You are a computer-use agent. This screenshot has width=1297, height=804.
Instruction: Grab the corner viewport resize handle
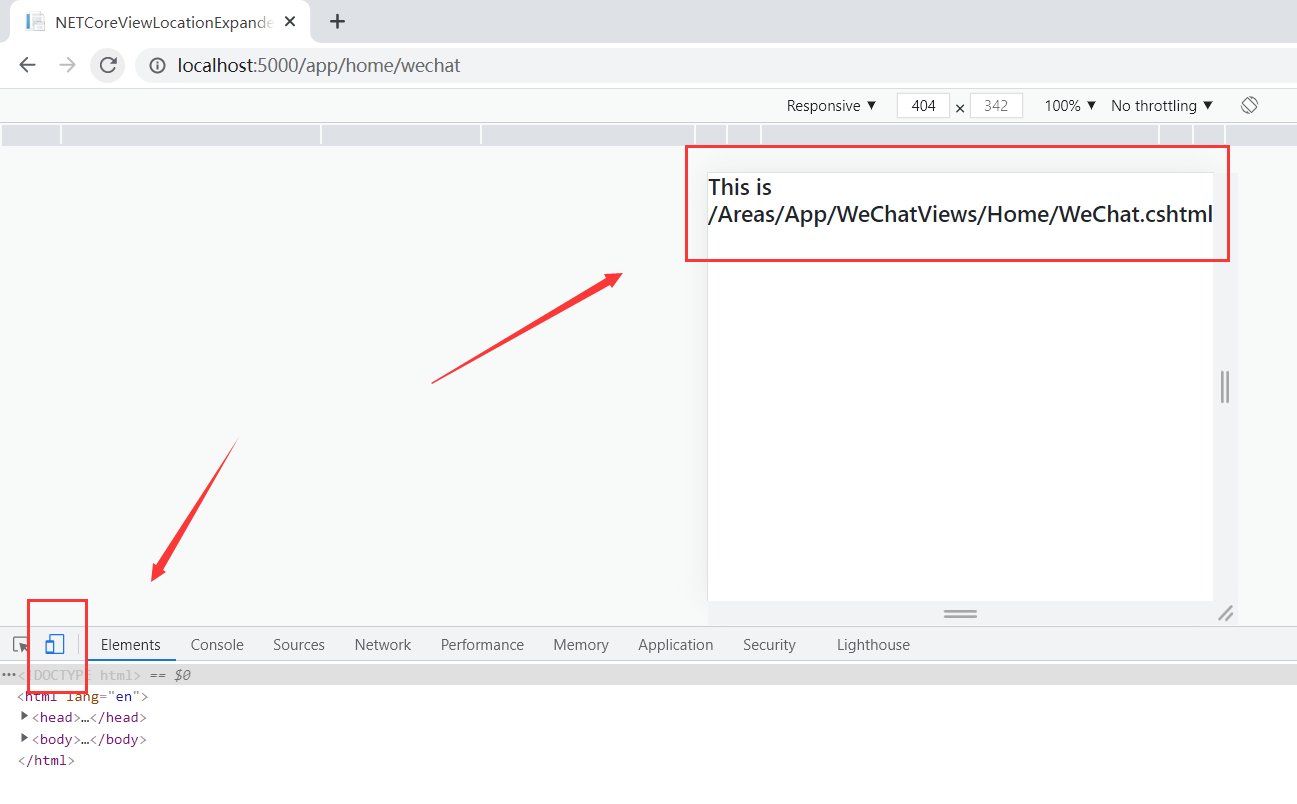pyautogui.click(x=1225, y=613)
